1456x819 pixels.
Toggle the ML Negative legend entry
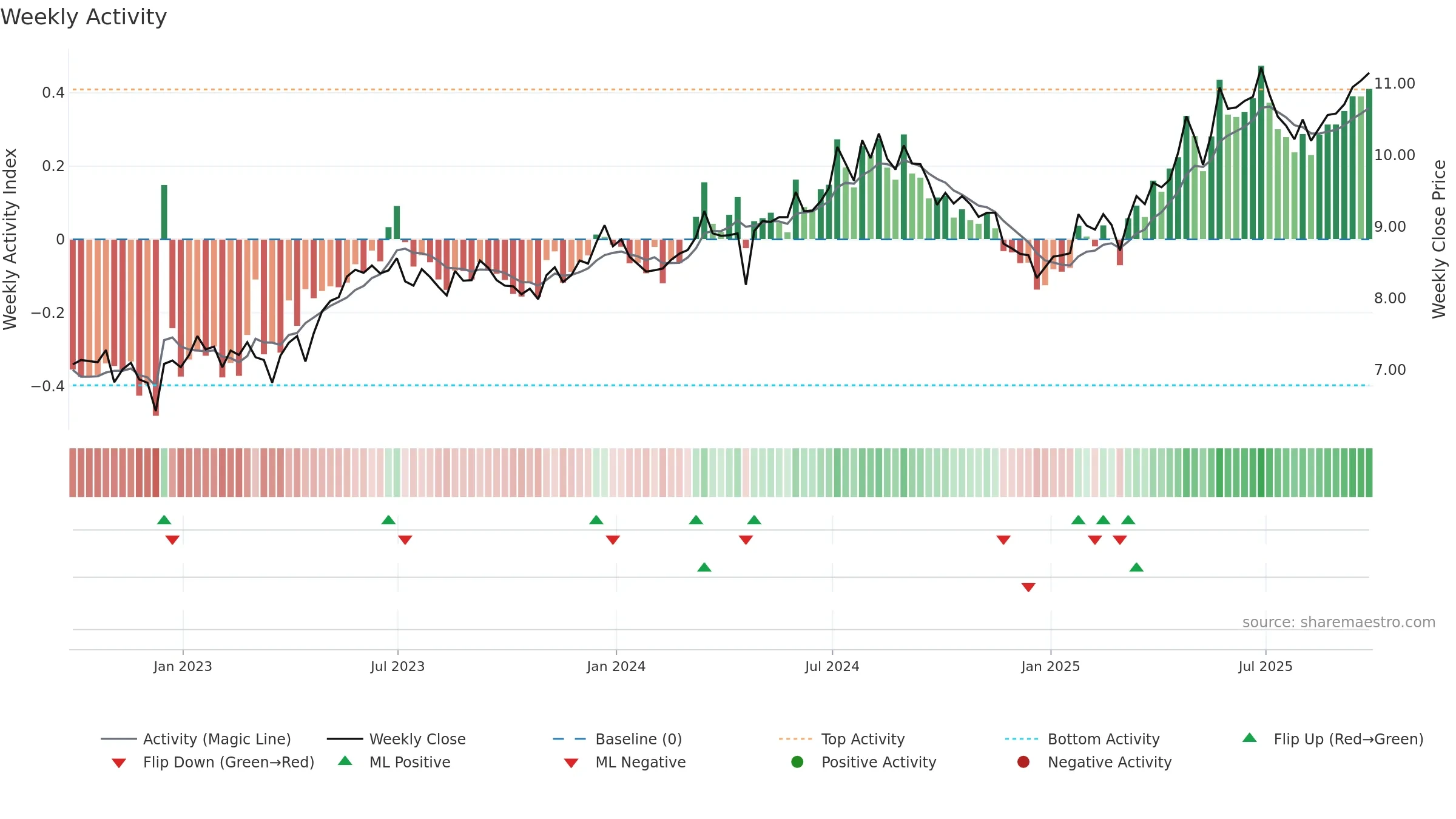(x=625, y=762)
